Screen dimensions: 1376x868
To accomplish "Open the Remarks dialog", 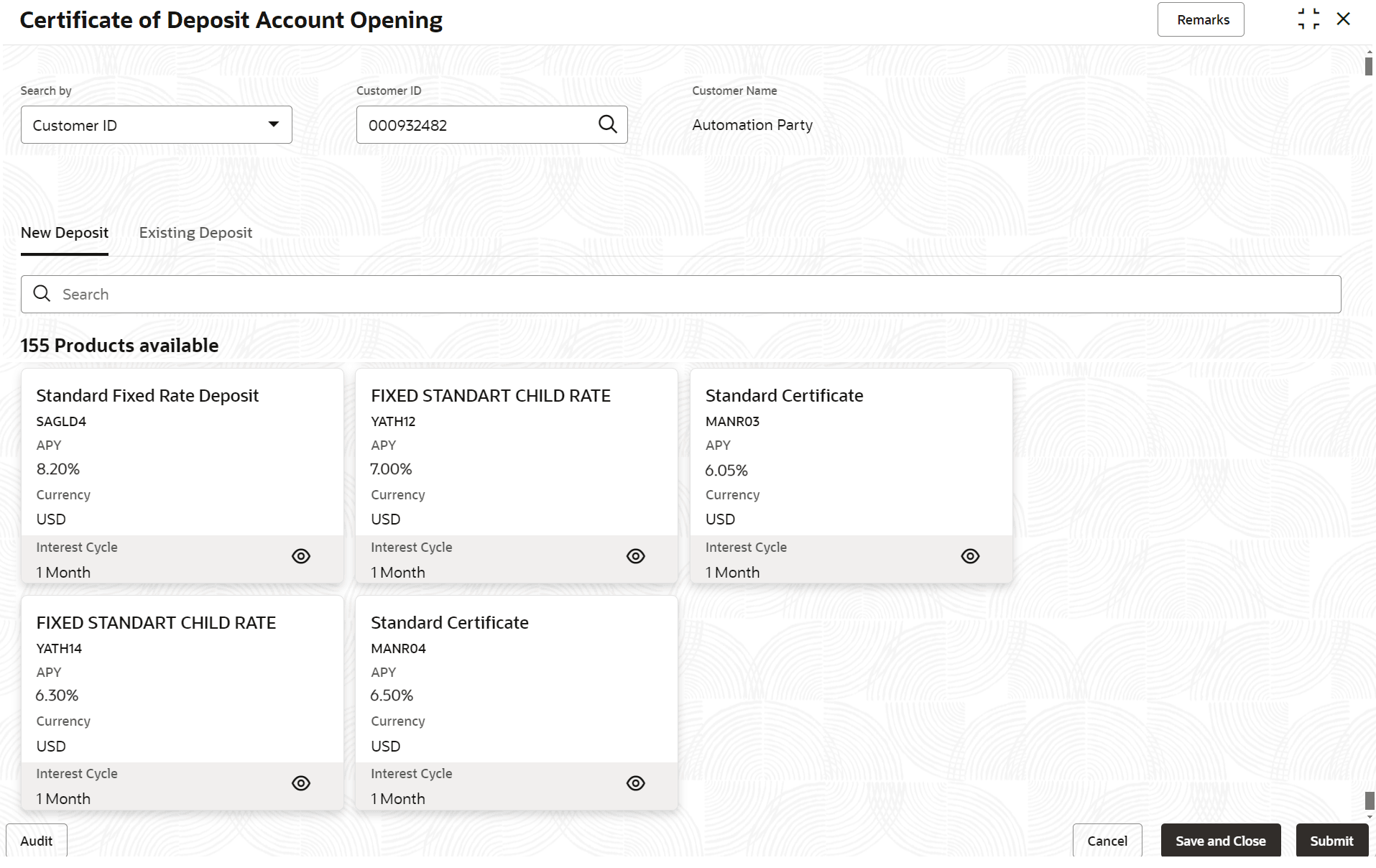I will 1201,20.
